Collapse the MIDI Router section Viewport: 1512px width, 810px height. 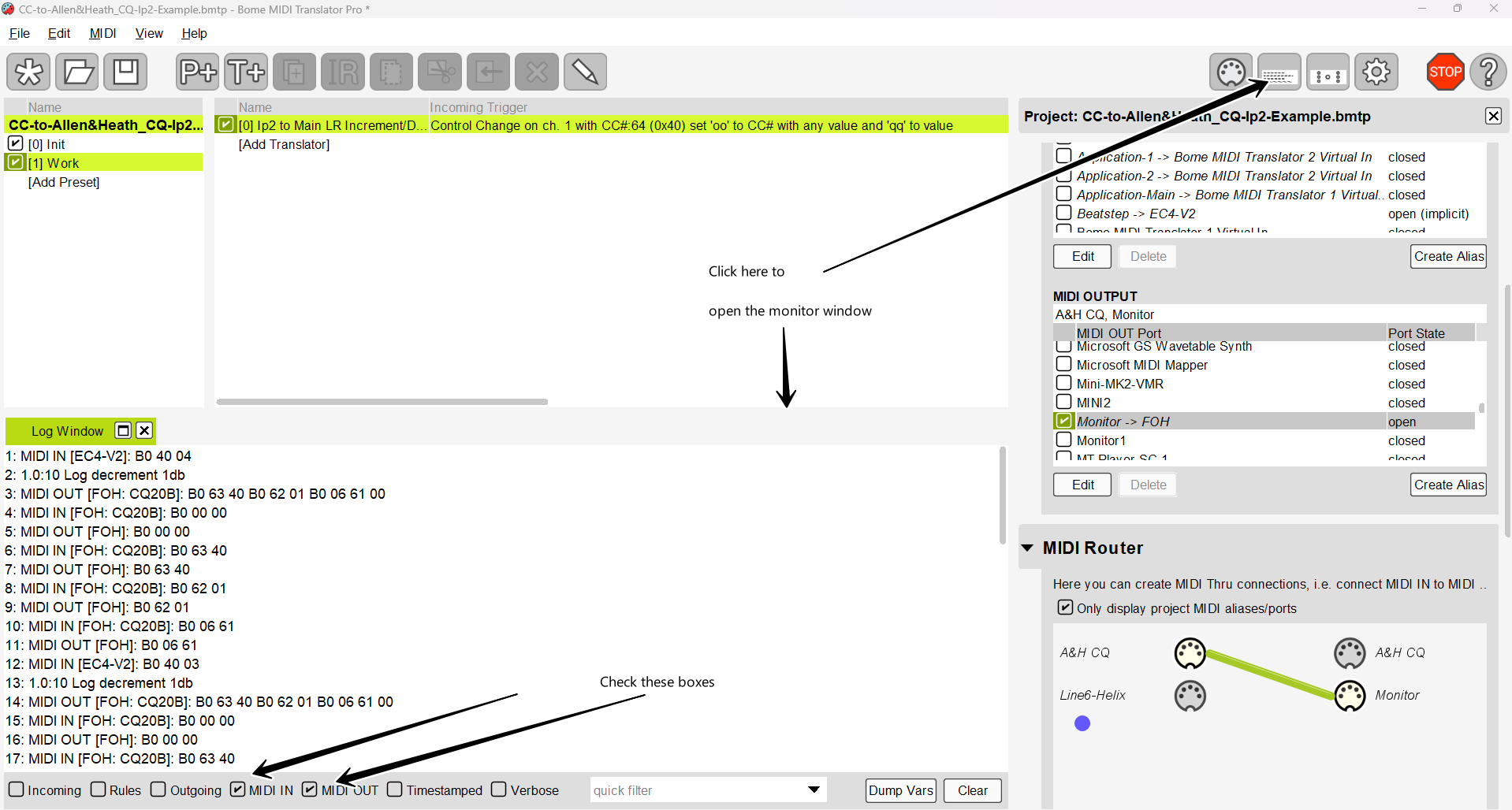[1027, 548]
